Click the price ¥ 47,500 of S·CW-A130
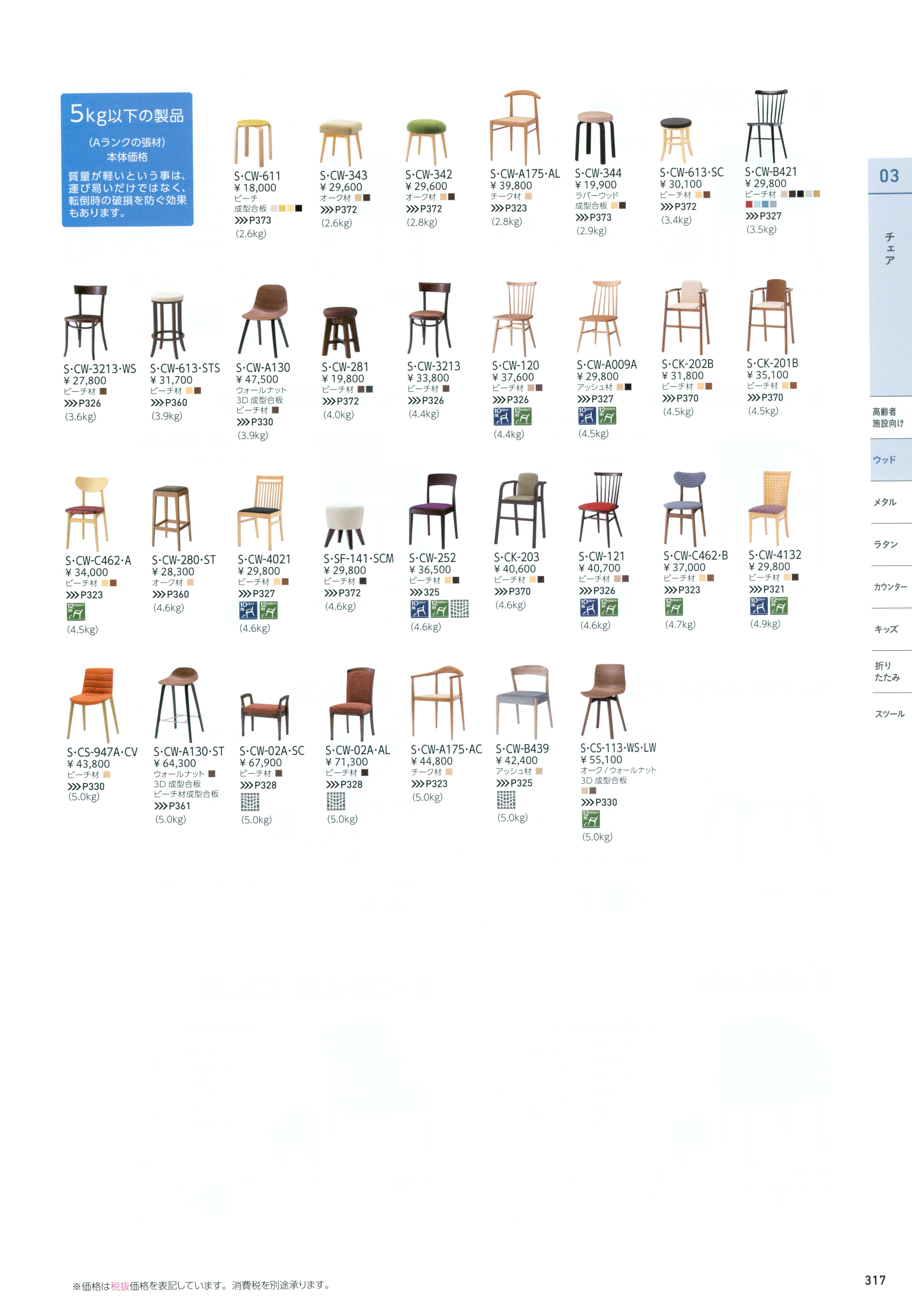 tap(257, 379)
